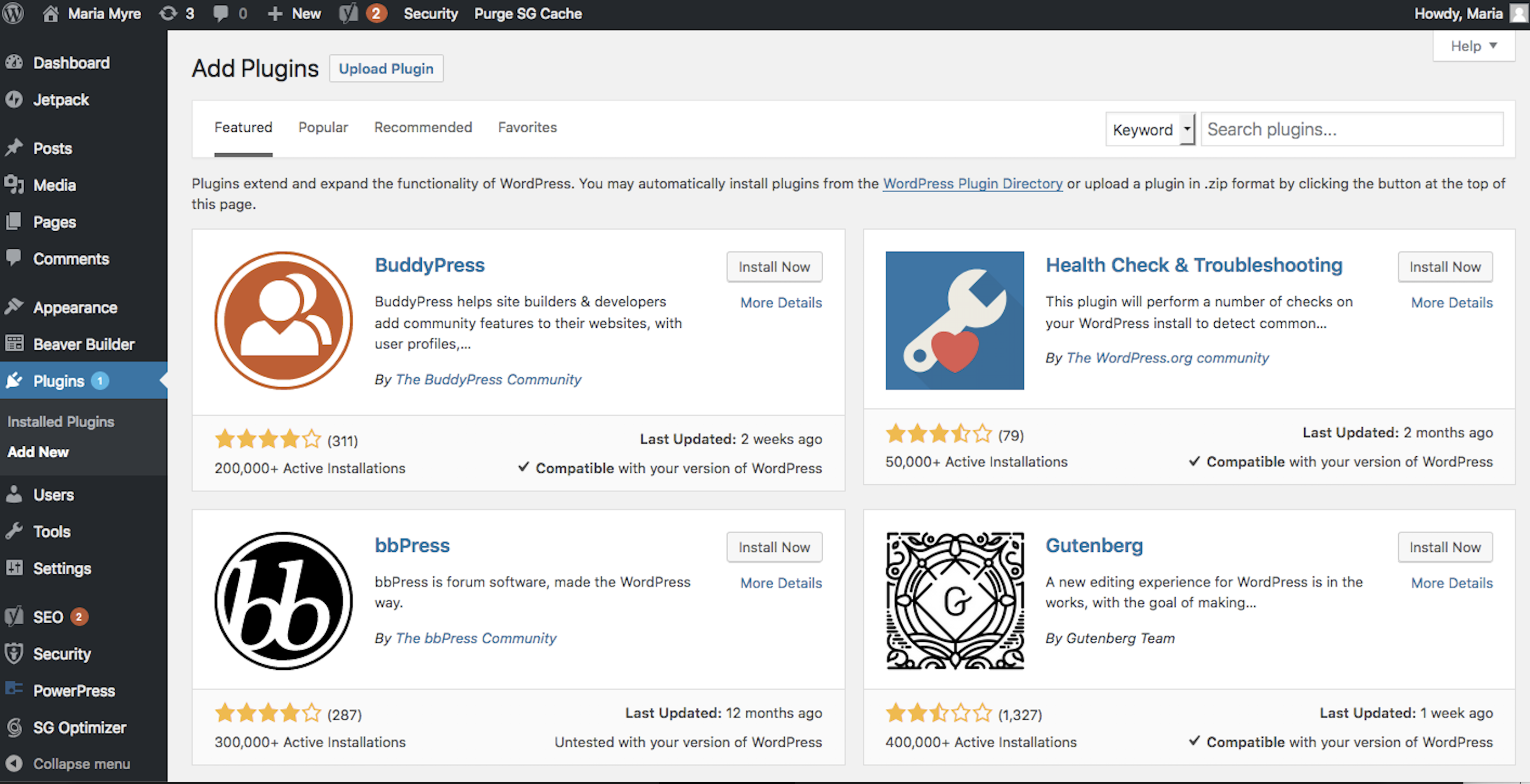1530x784 pixels.
Task: Click the Tools wrench icon
Action: pos(14,531)
